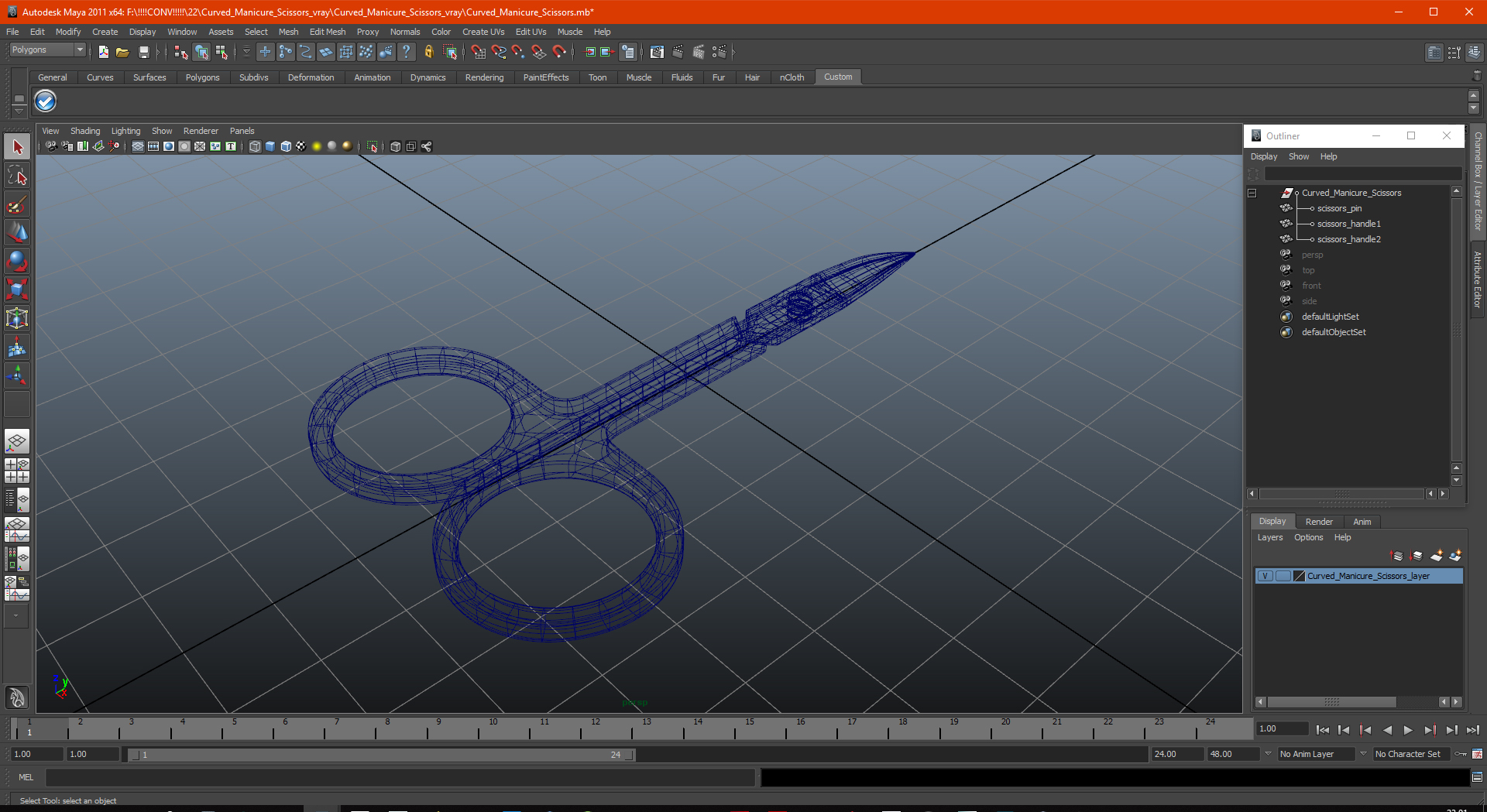The height and width of the screenshot is (812, 1487).
Task: Switch to the Render layer tab
Action: pos(1319,522)
